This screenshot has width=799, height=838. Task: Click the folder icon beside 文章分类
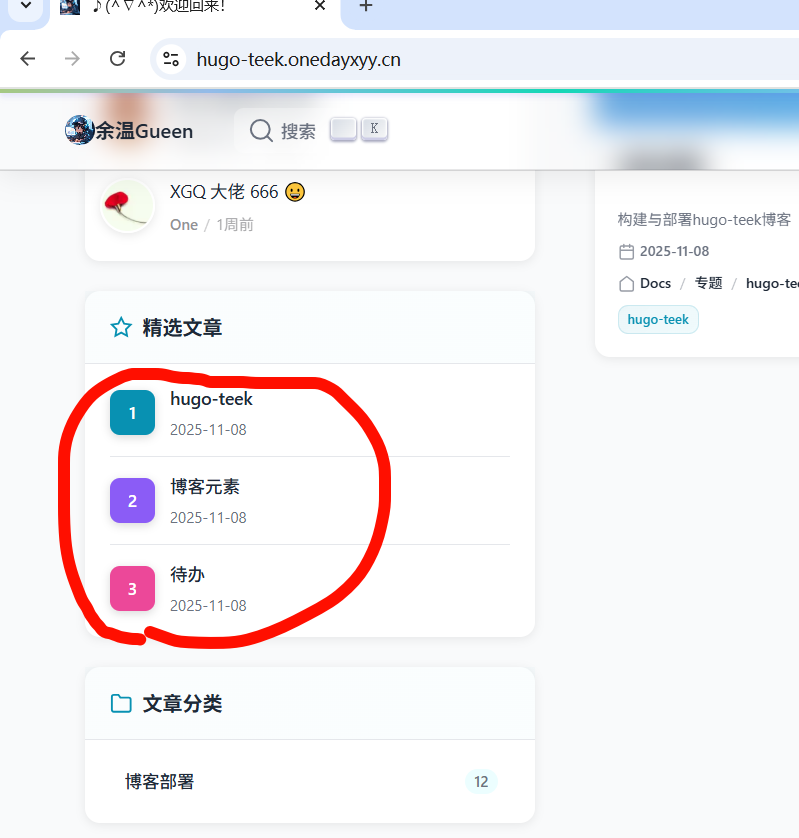(121, 703)
